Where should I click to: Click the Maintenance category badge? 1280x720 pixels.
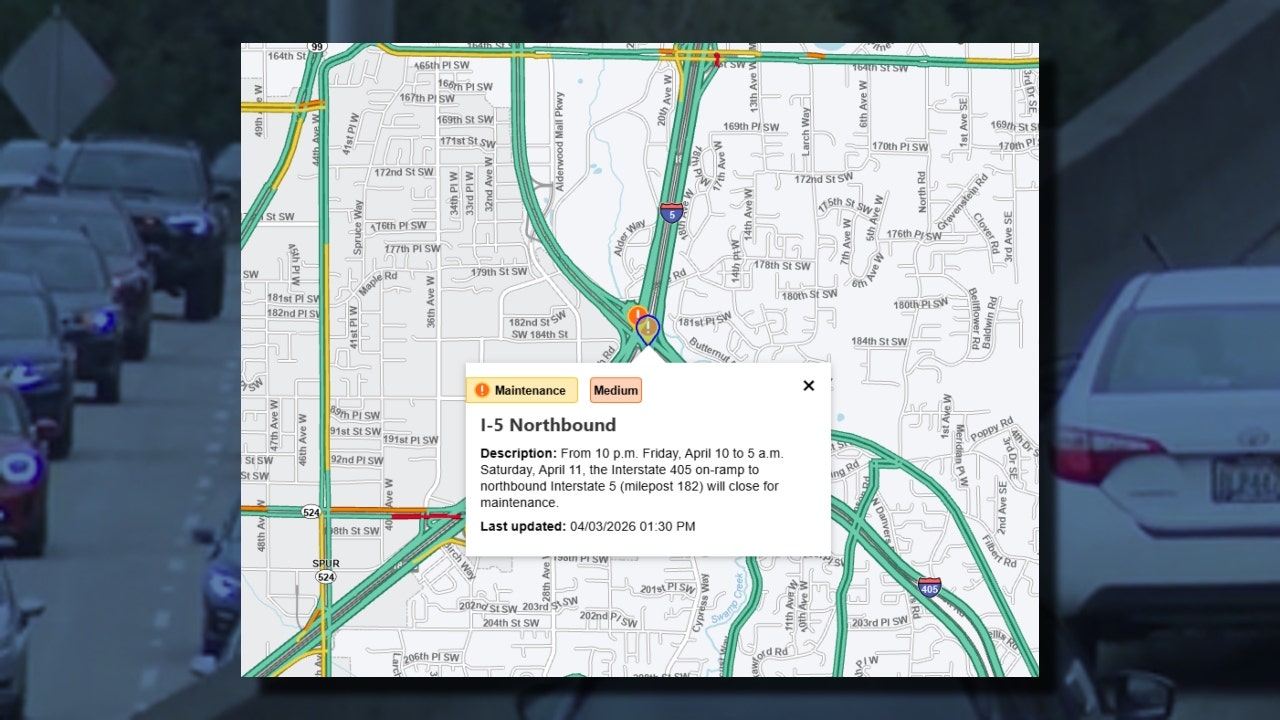pos(521,390)
